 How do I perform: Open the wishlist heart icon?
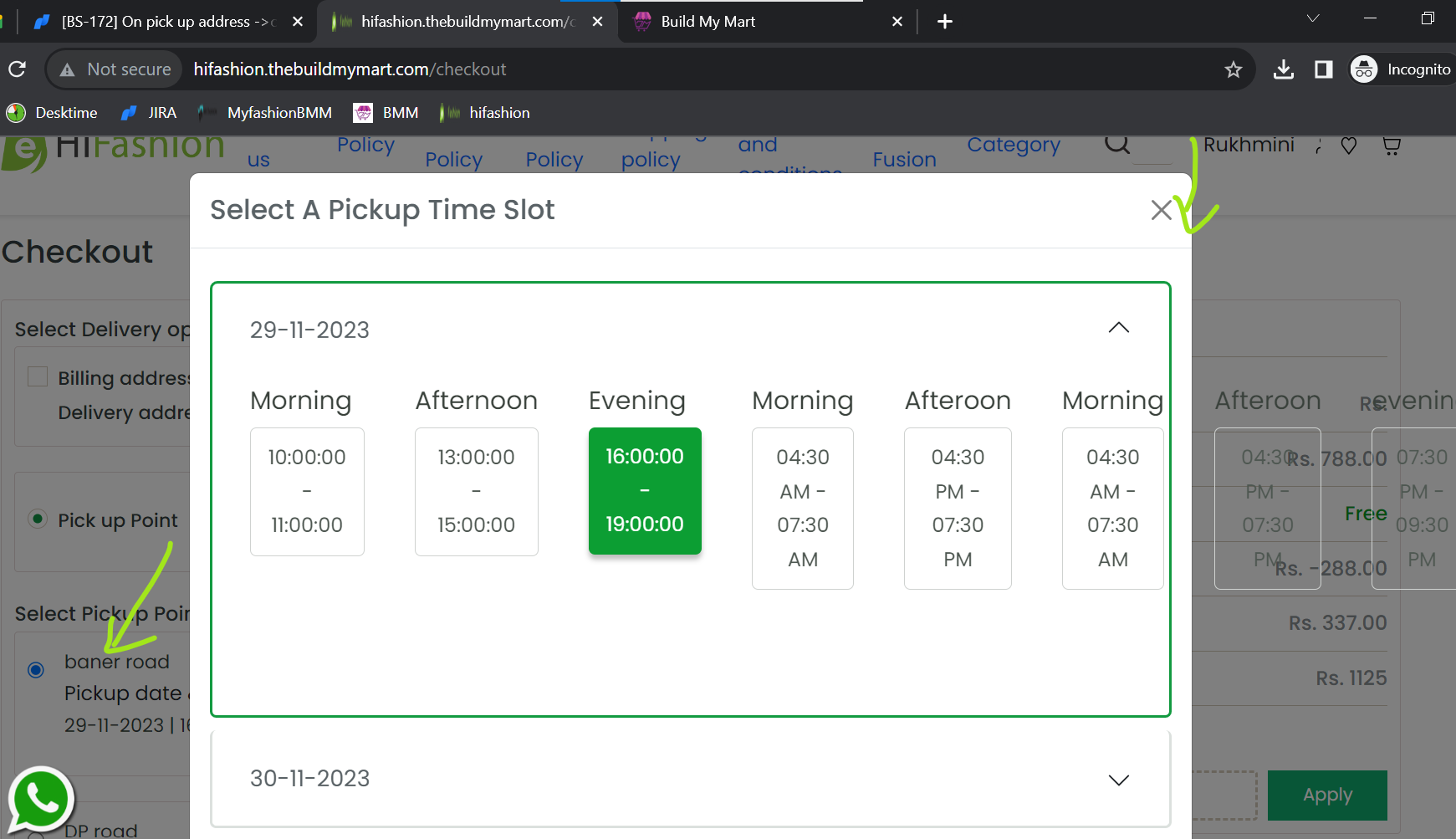pos(1348,146)
